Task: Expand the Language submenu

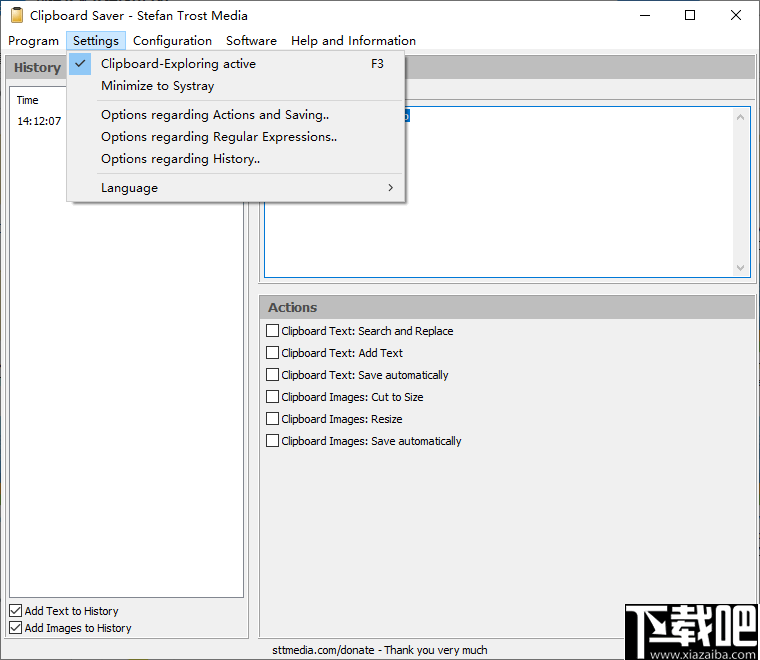Action: click(x=236, y=188)
